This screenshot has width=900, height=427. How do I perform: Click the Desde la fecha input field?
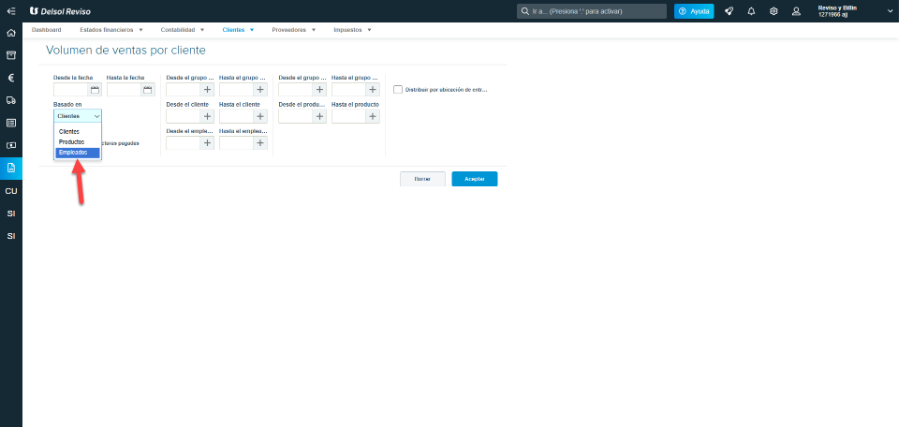pos(71,90)
